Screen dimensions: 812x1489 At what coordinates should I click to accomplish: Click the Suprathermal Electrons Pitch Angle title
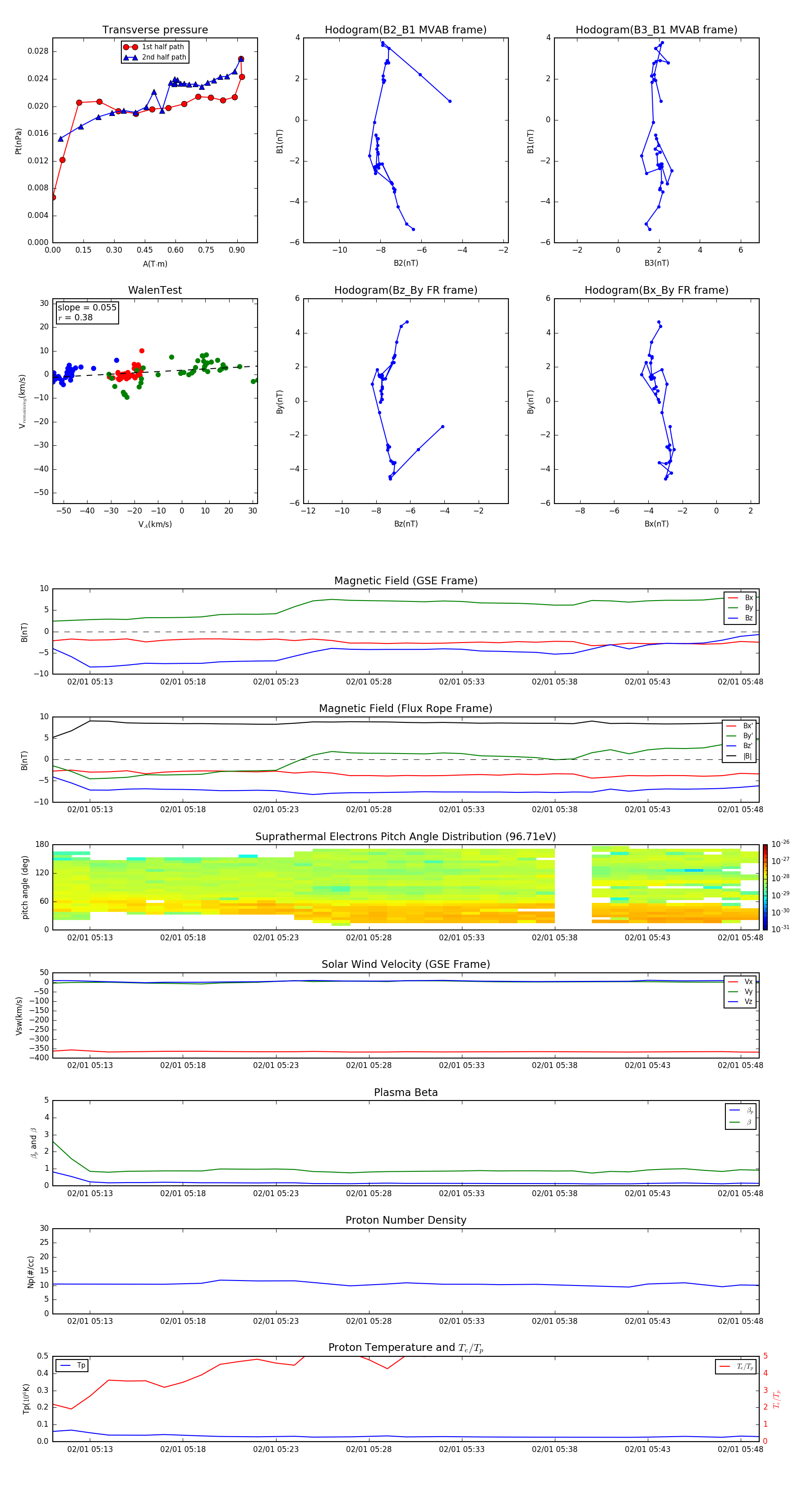tap(406, 837)
